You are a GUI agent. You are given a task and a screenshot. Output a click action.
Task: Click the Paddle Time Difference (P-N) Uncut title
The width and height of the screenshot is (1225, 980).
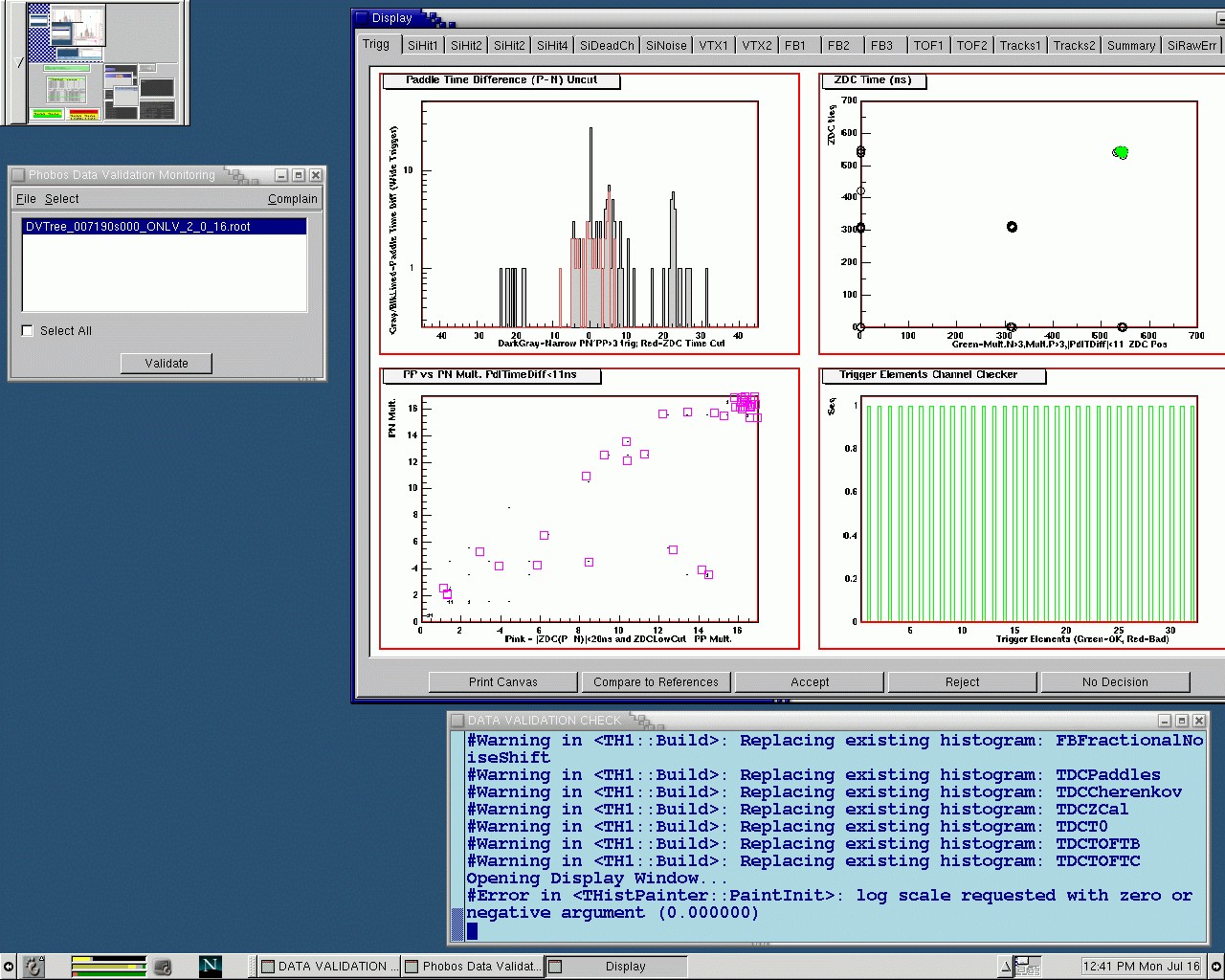[x=501, y=80]
